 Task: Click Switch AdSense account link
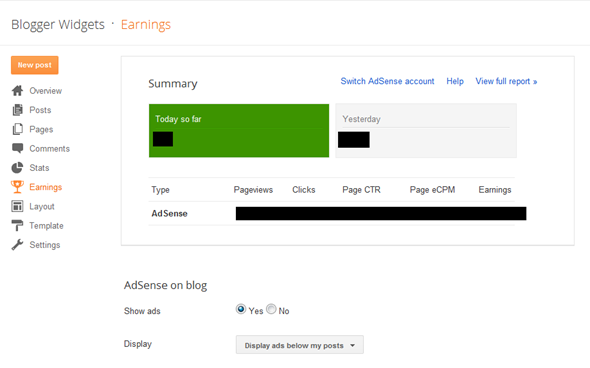tap(387, 81)
